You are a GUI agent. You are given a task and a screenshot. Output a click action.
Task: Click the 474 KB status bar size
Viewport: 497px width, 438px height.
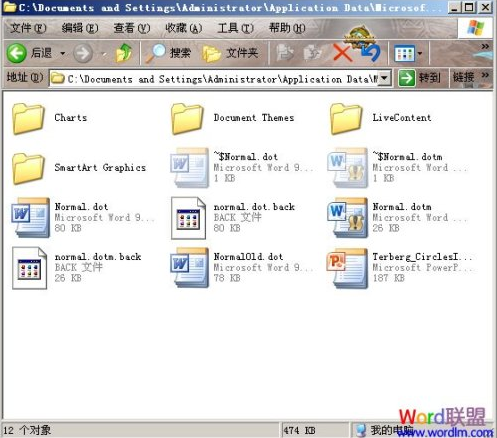point(300,430)
